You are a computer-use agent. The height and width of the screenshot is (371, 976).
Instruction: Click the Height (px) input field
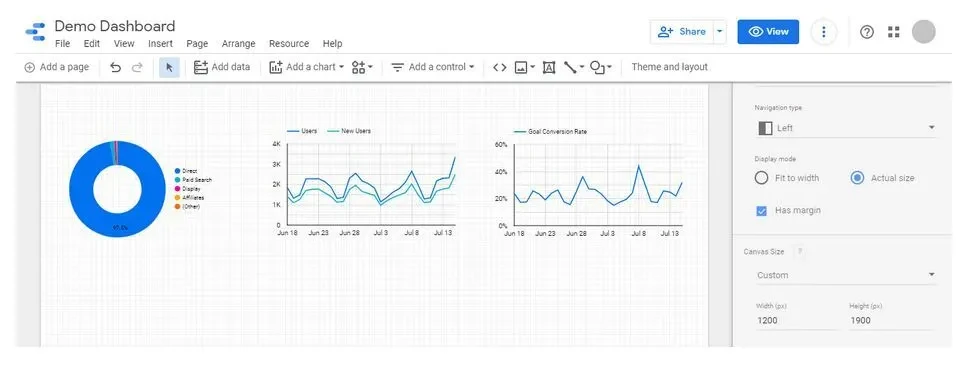(x=891, y=321)
